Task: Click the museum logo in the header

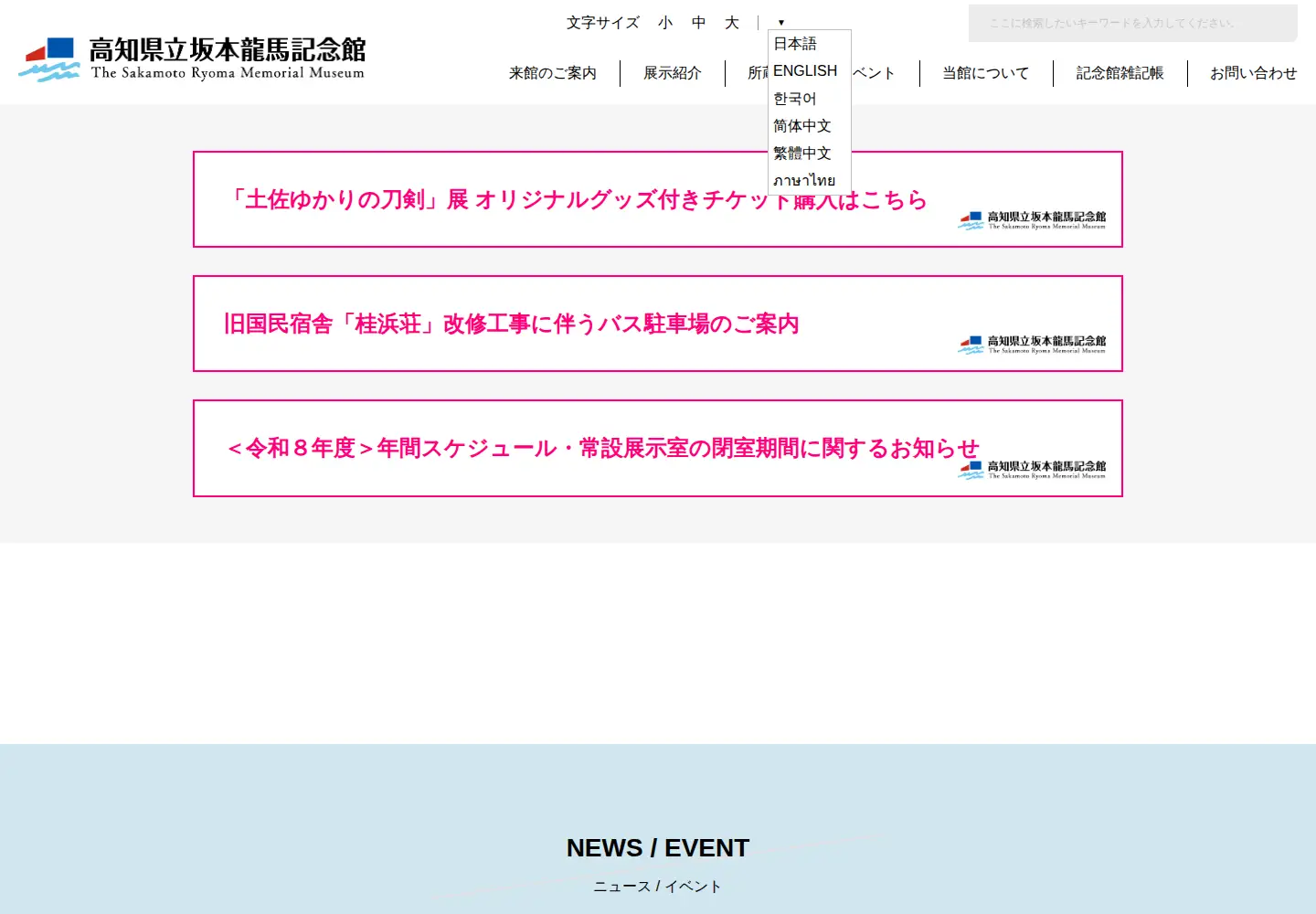Action: point(192,59)
